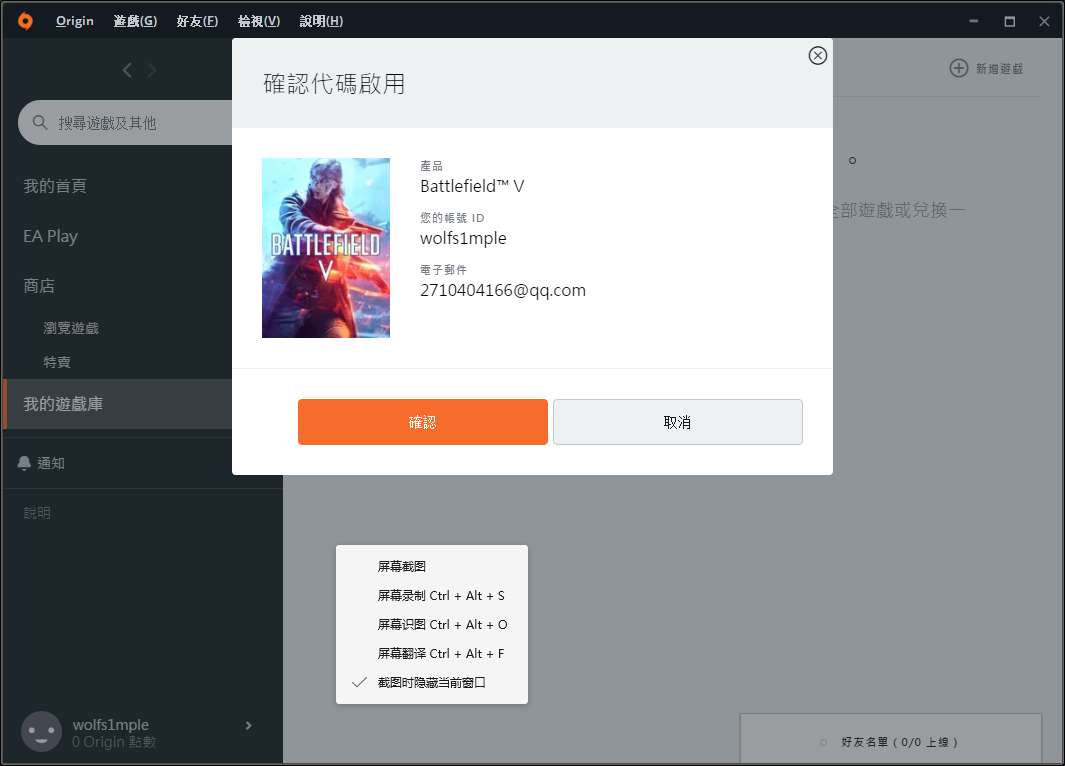Click the notification bell icon
The width and height of the screenshot is (1065, 766).
(24, 463)
